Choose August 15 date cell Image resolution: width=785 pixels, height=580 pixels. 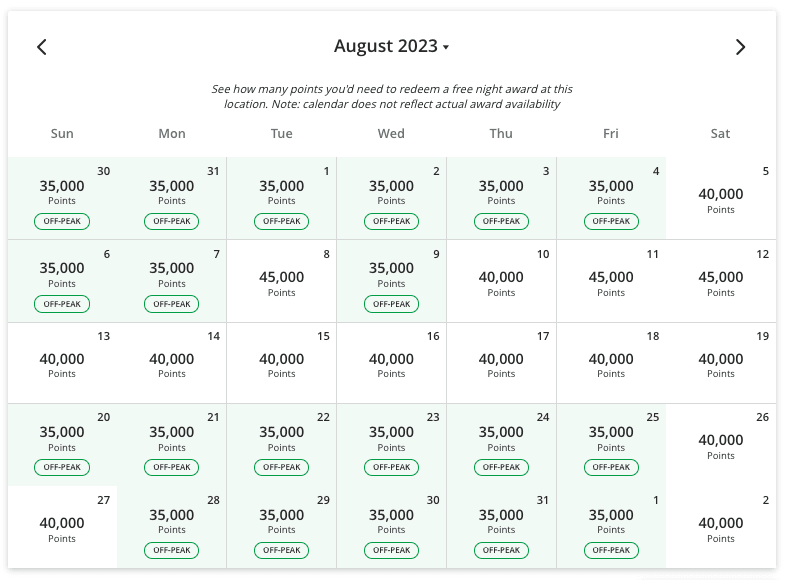click(x=281, y=363)
